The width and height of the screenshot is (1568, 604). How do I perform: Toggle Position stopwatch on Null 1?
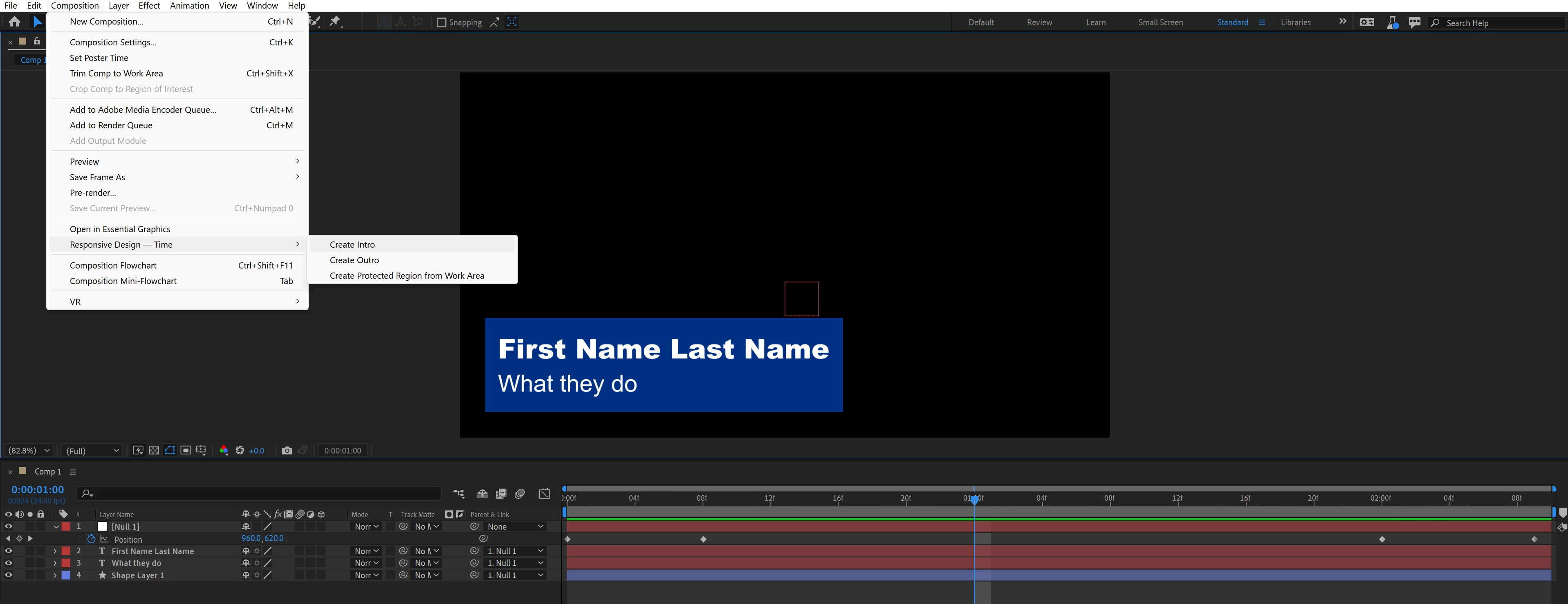pyautogui.click(x=91, y=539)
